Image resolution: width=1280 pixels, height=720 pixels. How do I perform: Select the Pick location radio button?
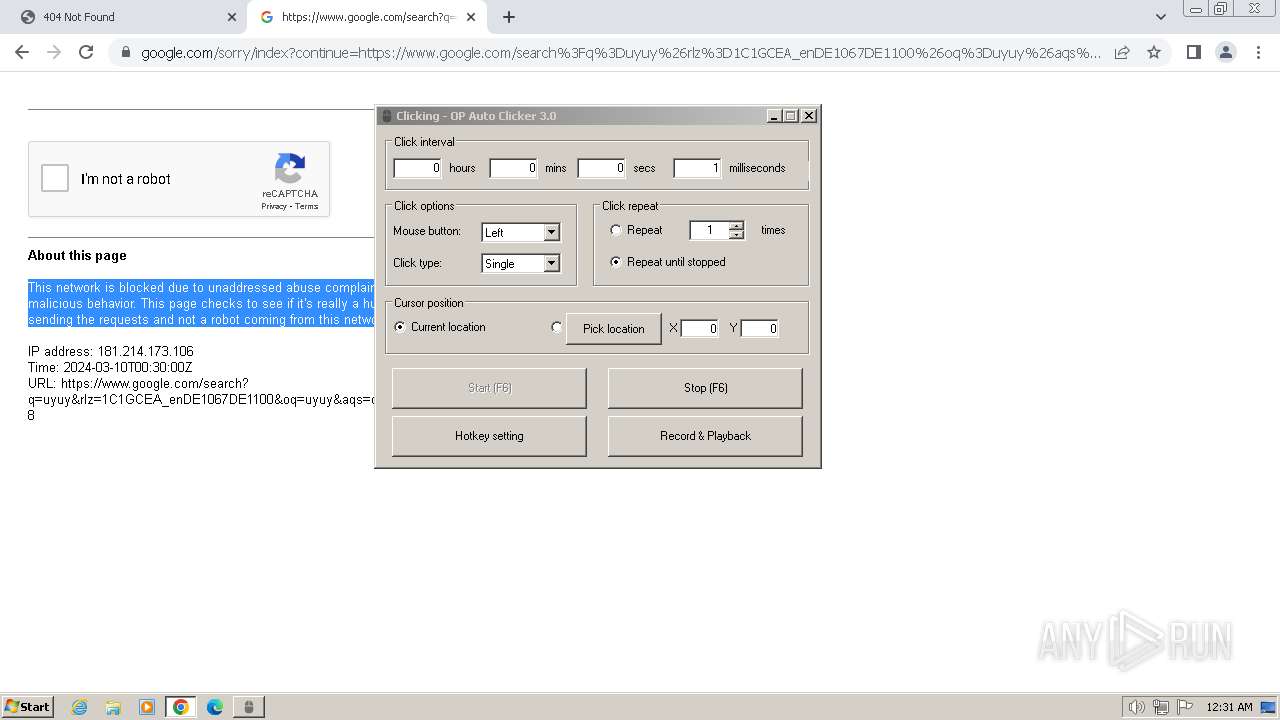point(557,327)
